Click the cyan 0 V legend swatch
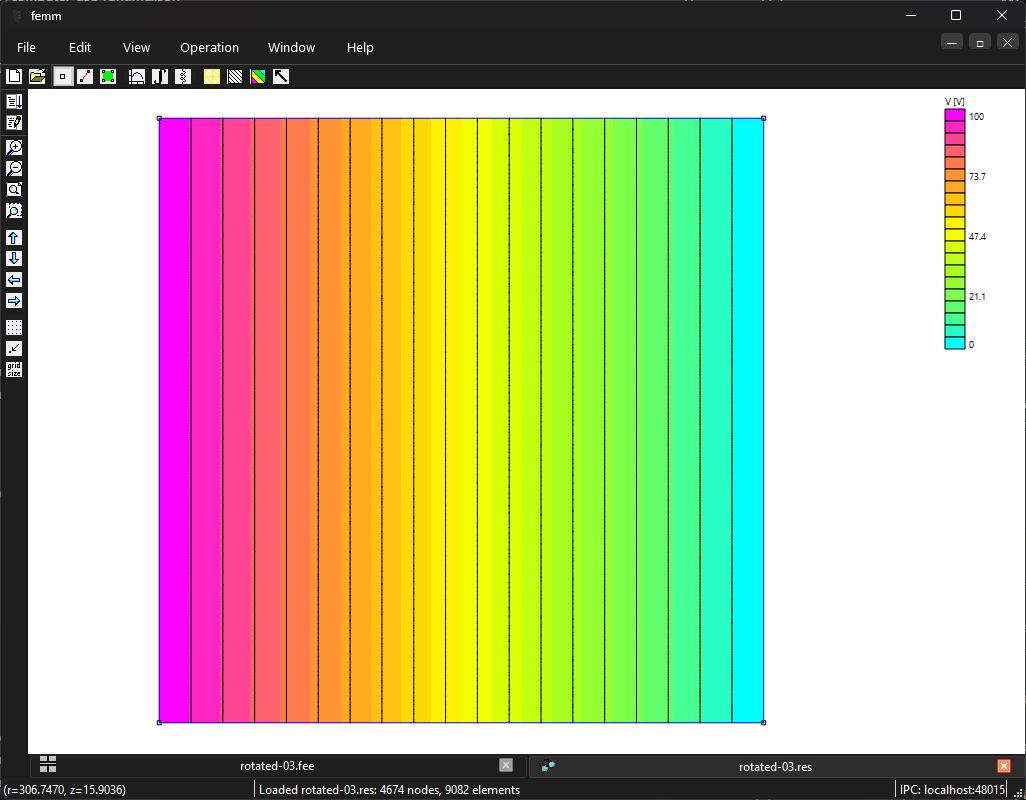 point(955,343)
